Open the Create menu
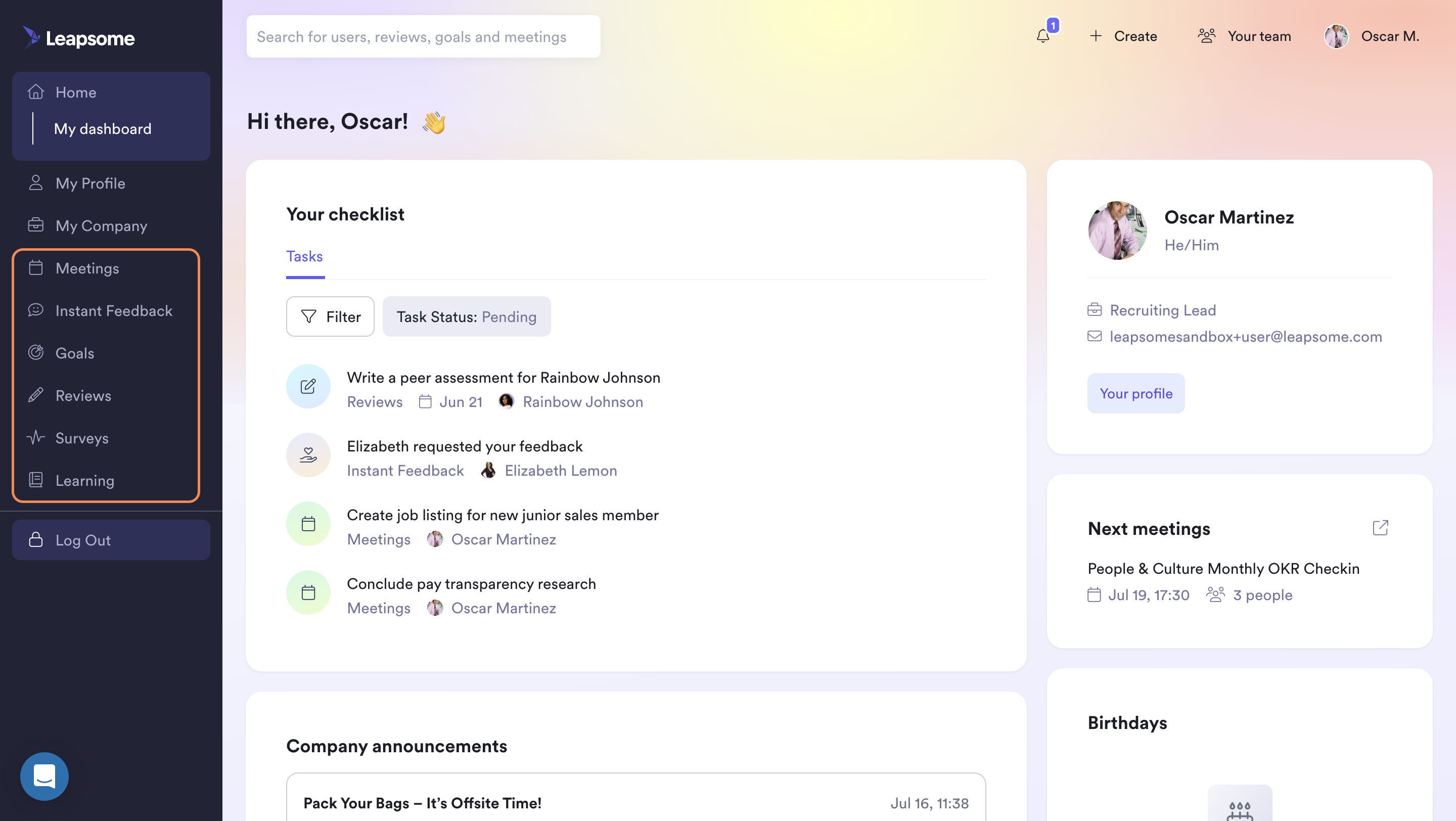1456x821 pixels. coord(1123,36)
